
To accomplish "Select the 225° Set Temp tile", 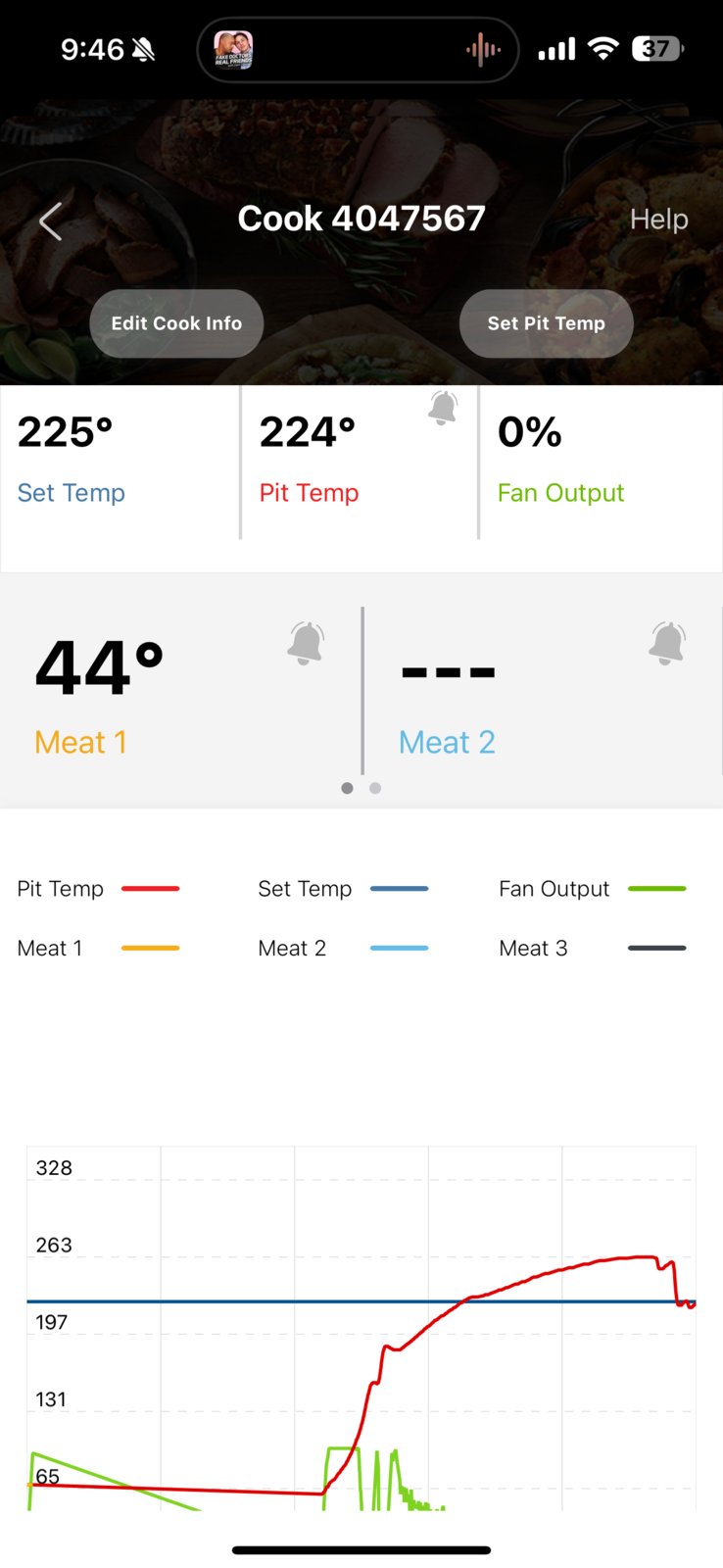I will click(120, 463).
